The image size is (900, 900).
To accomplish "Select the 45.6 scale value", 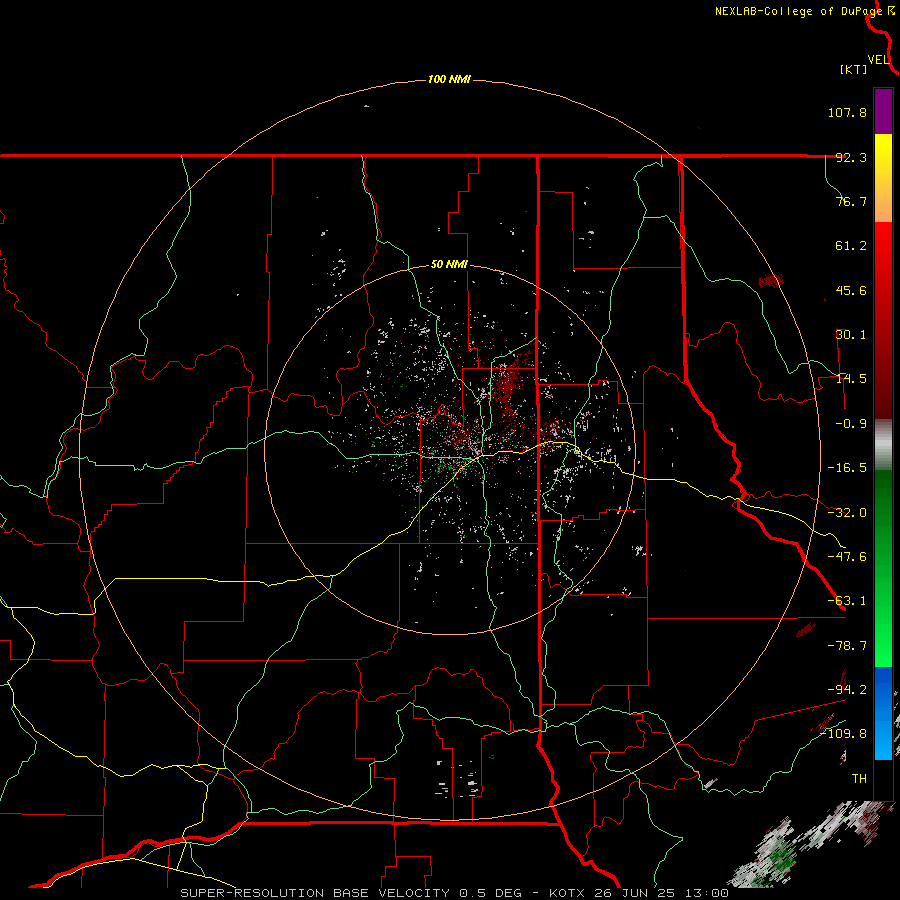I will (851, 290).
